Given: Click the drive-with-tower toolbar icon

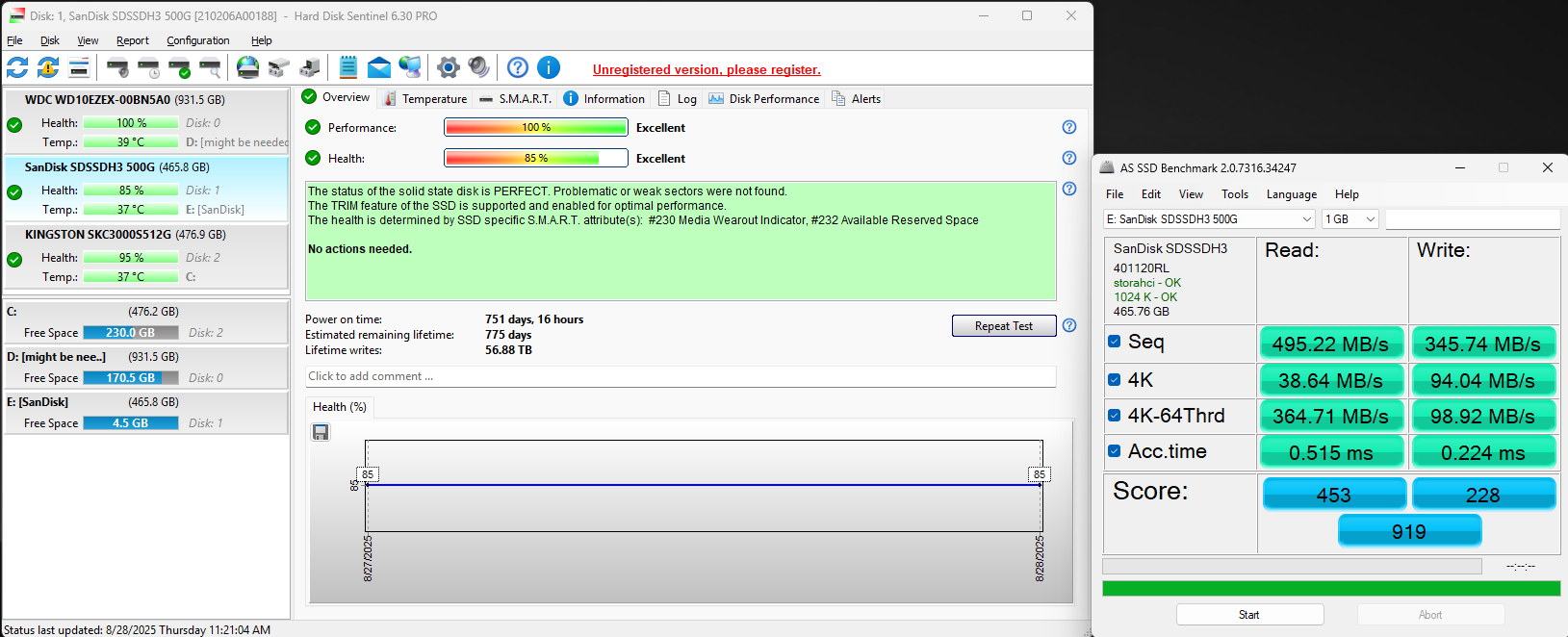Looking at the screenshot, I should pyautogui.click(x=310, y=67).
